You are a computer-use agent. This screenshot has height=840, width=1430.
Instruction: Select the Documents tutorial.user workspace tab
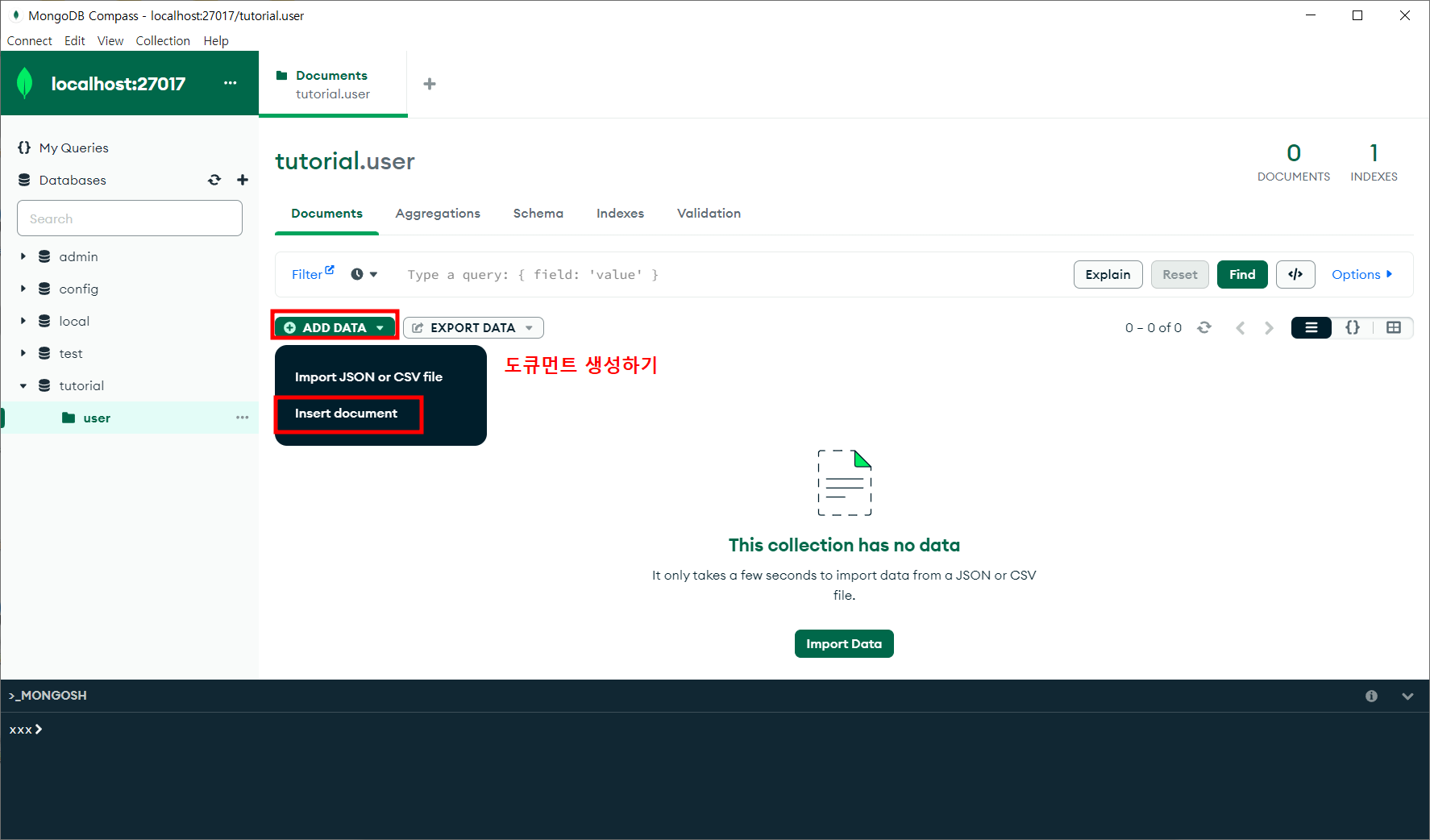(333, 84)
